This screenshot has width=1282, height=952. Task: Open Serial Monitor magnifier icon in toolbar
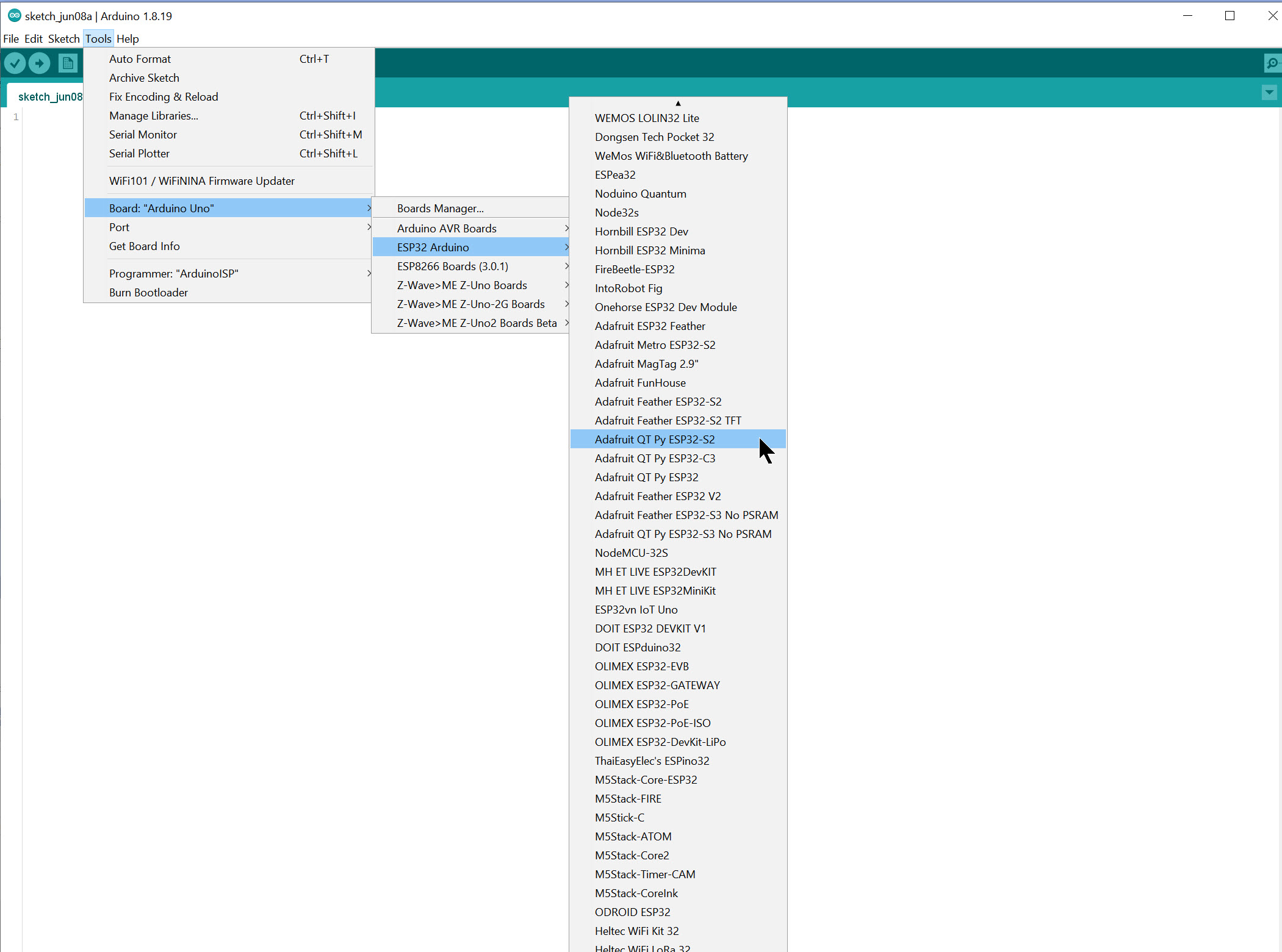point(1272,63)
